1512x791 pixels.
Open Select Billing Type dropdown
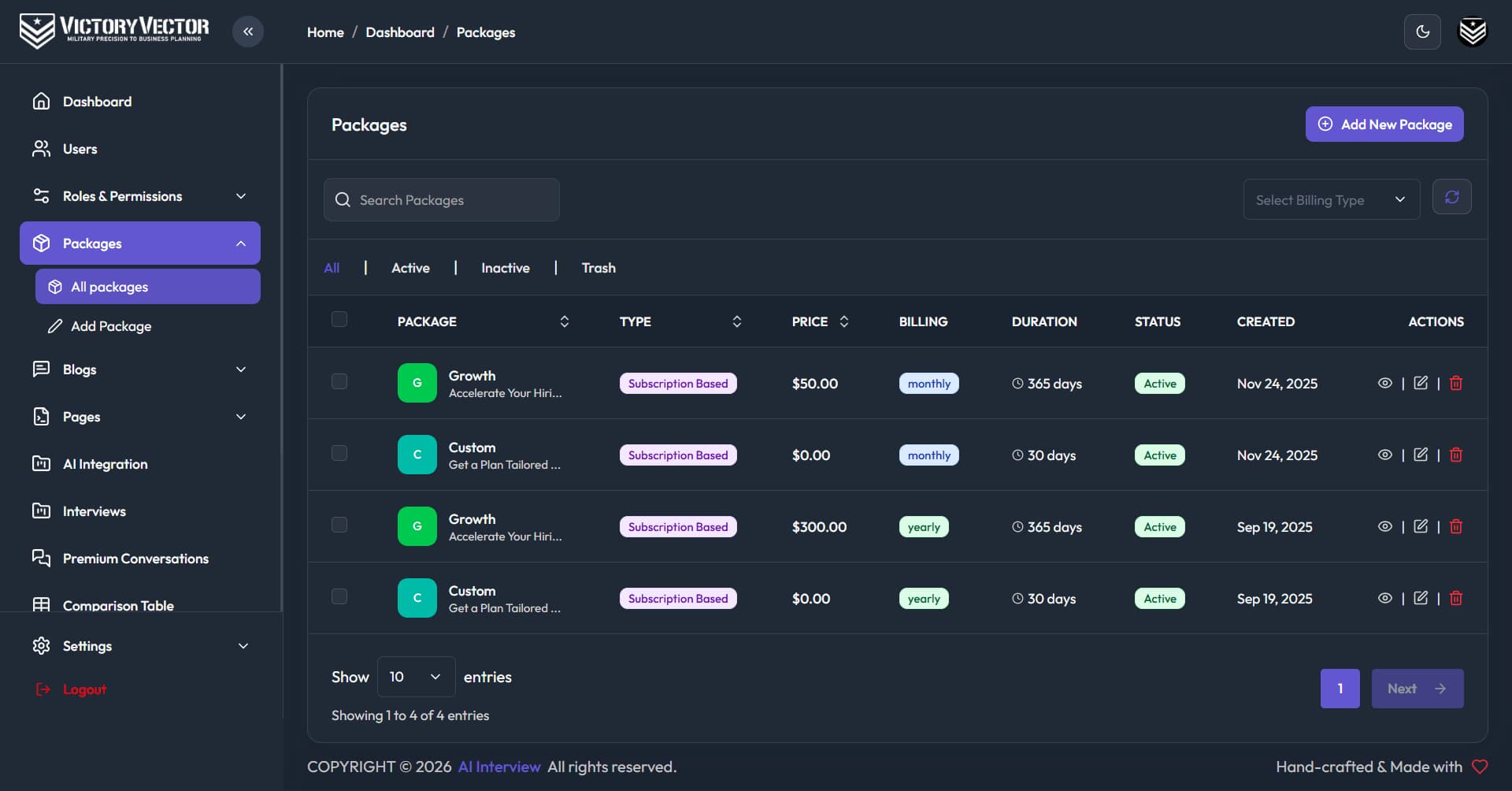(1332, 199)
